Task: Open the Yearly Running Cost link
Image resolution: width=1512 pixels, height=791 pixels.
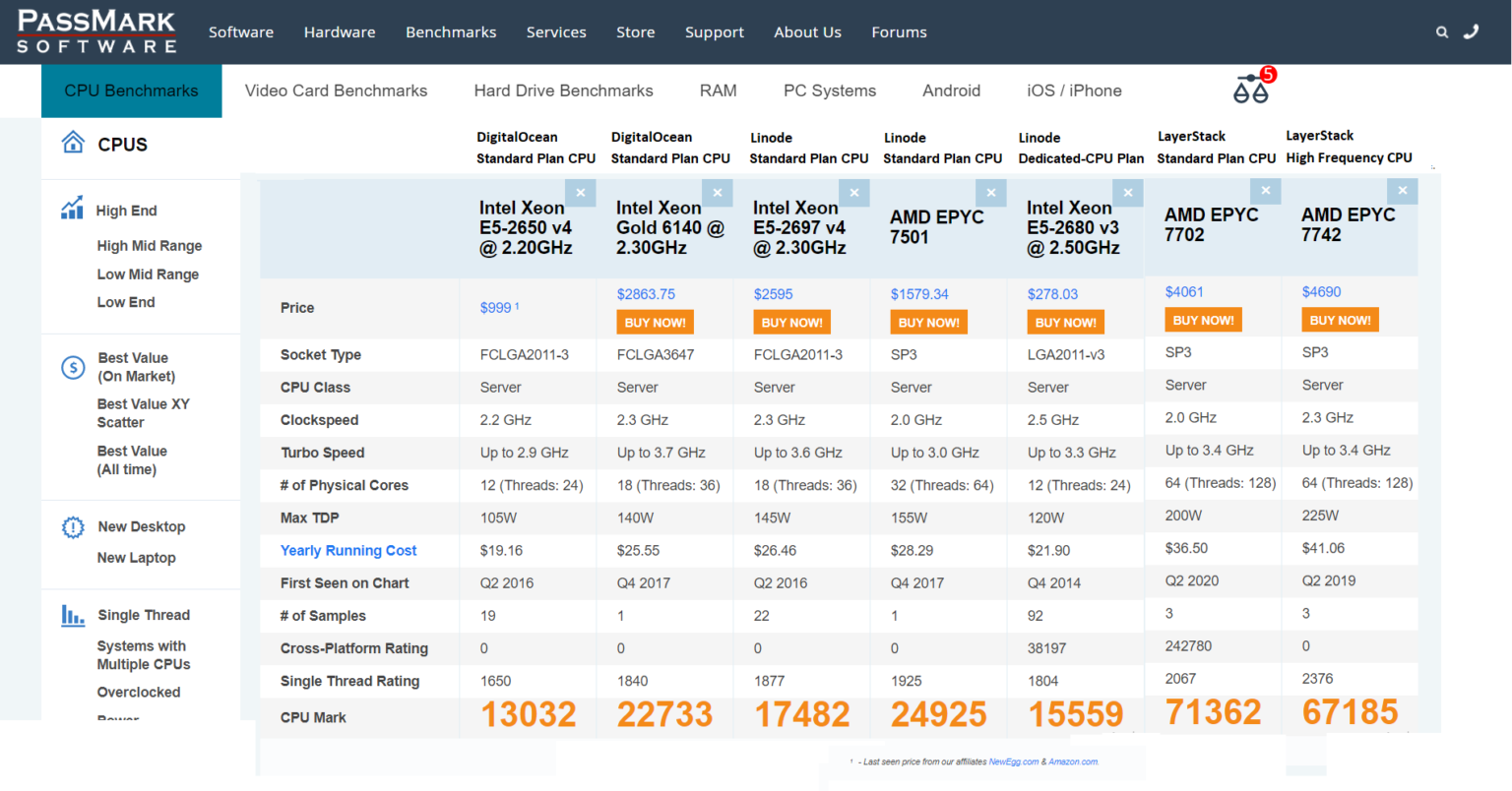Action: [347, 550]
